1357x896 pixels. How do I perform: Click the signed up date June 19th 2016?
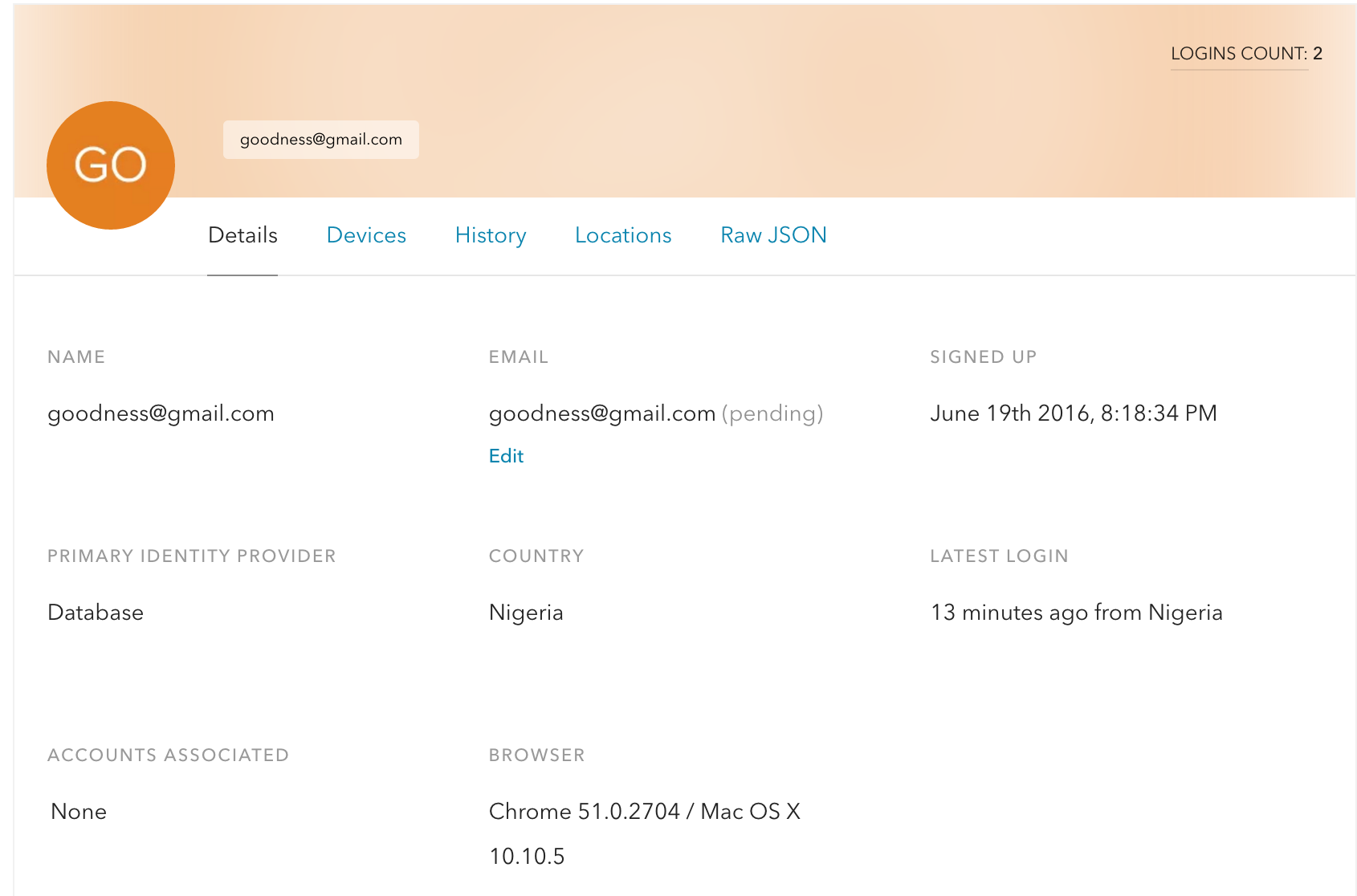click(1074, 413)
